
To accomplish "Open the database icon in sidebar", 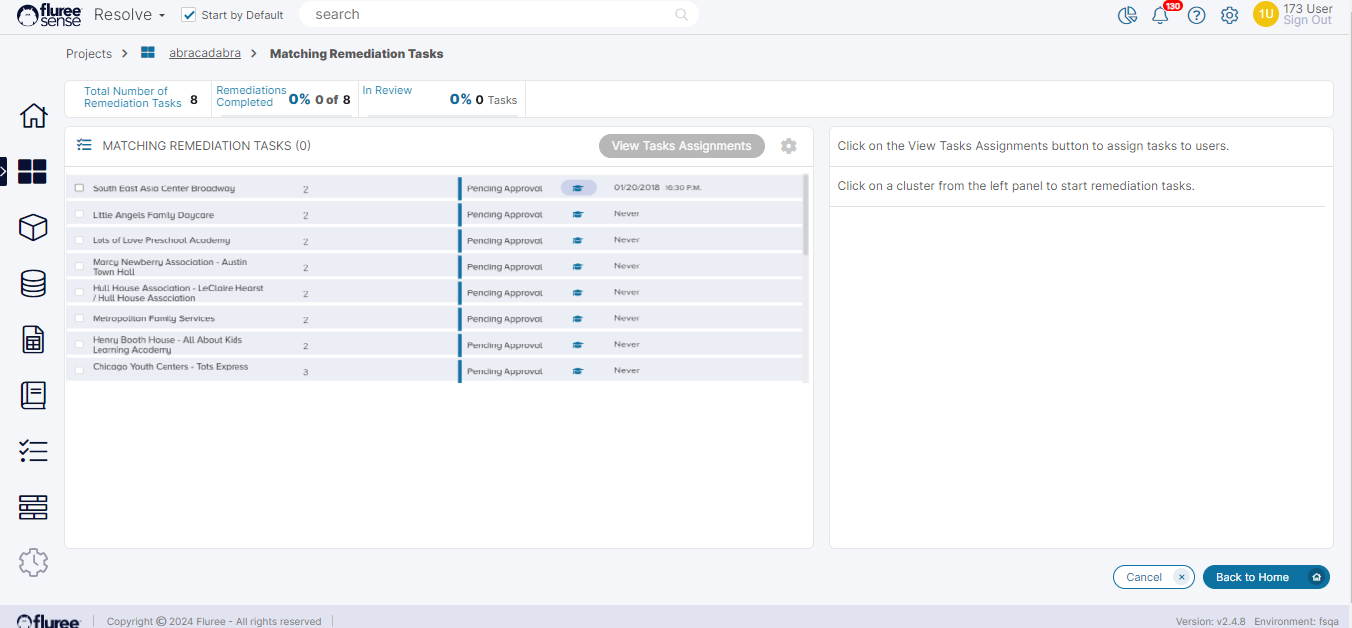I will 33,284.
